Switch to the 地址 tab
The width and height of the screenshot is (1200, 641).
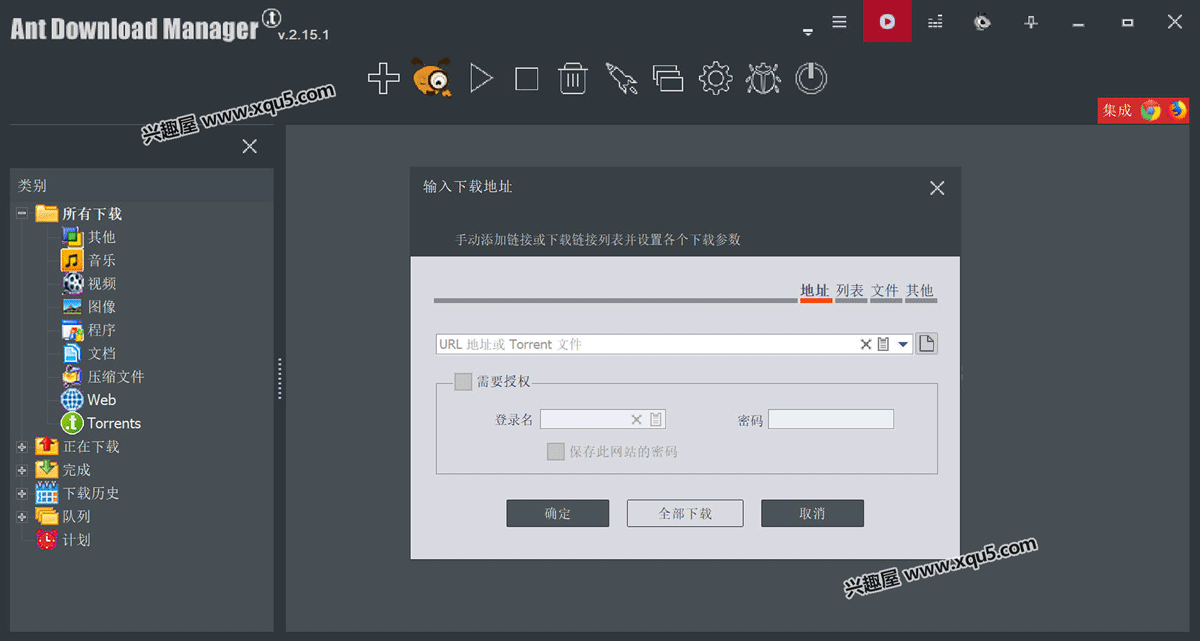(x=815, y=291)
